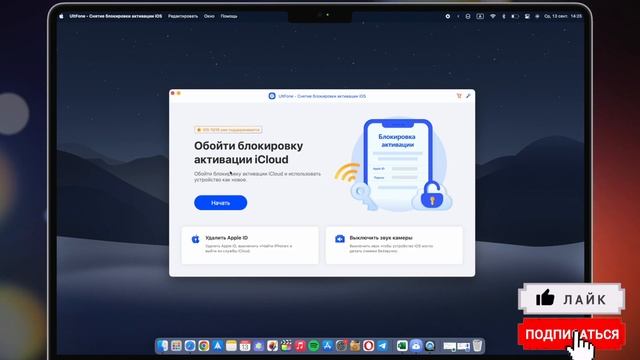Open the Помощь menu
Image resolution: width=640 pixels, height=360 pixels.
[229, 16]
